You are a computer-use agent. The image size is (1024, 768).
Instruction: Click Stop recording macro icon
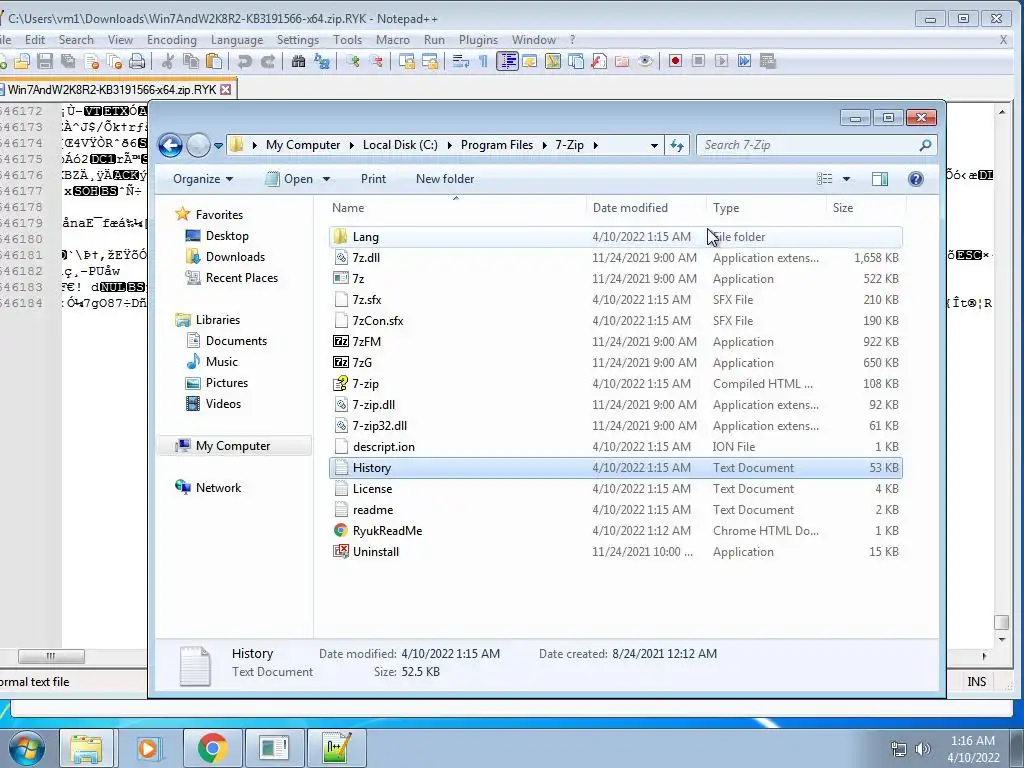(x=698, y=61)
